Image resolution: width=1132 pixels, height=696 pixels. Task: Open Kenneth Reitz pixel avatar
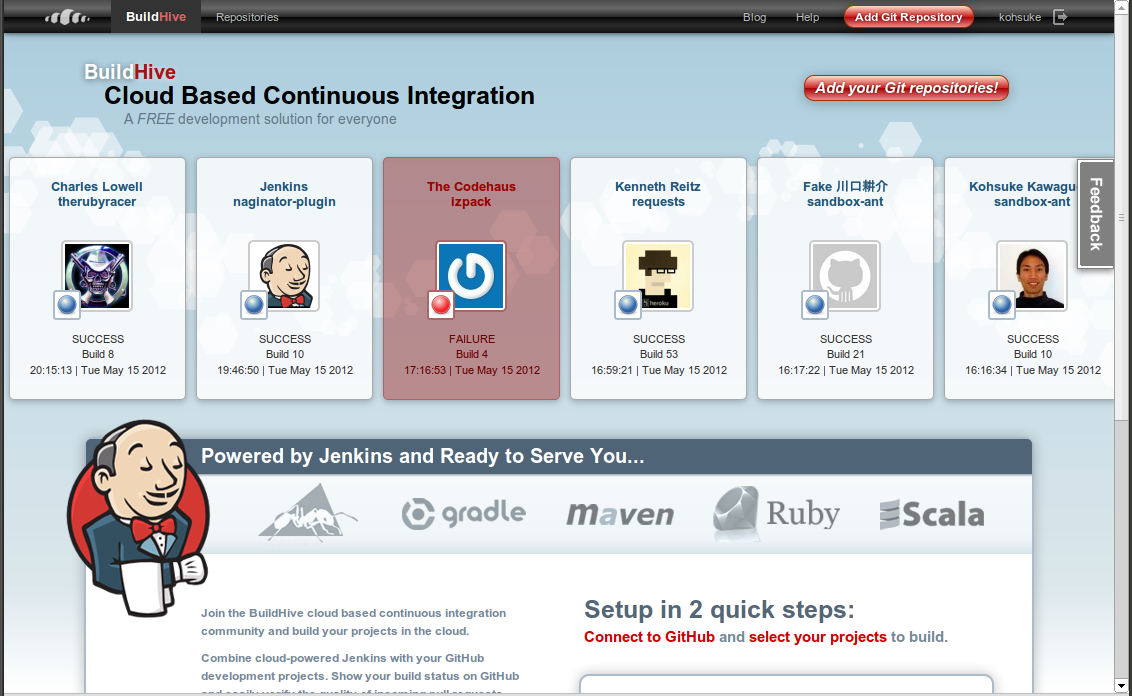click(x=658, y=276)
